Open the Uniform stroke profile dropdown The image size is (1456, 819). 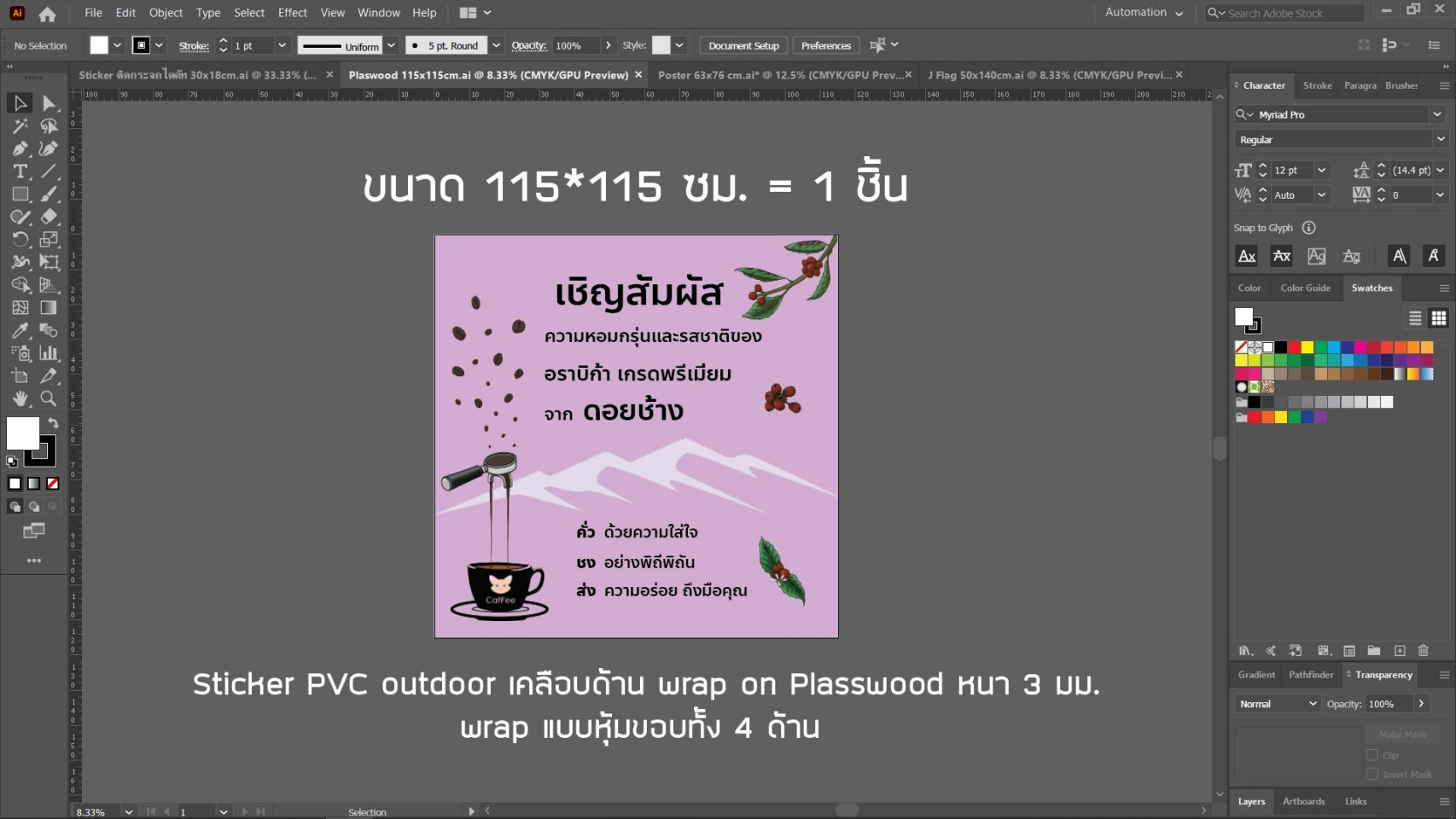tap(391, 44)
